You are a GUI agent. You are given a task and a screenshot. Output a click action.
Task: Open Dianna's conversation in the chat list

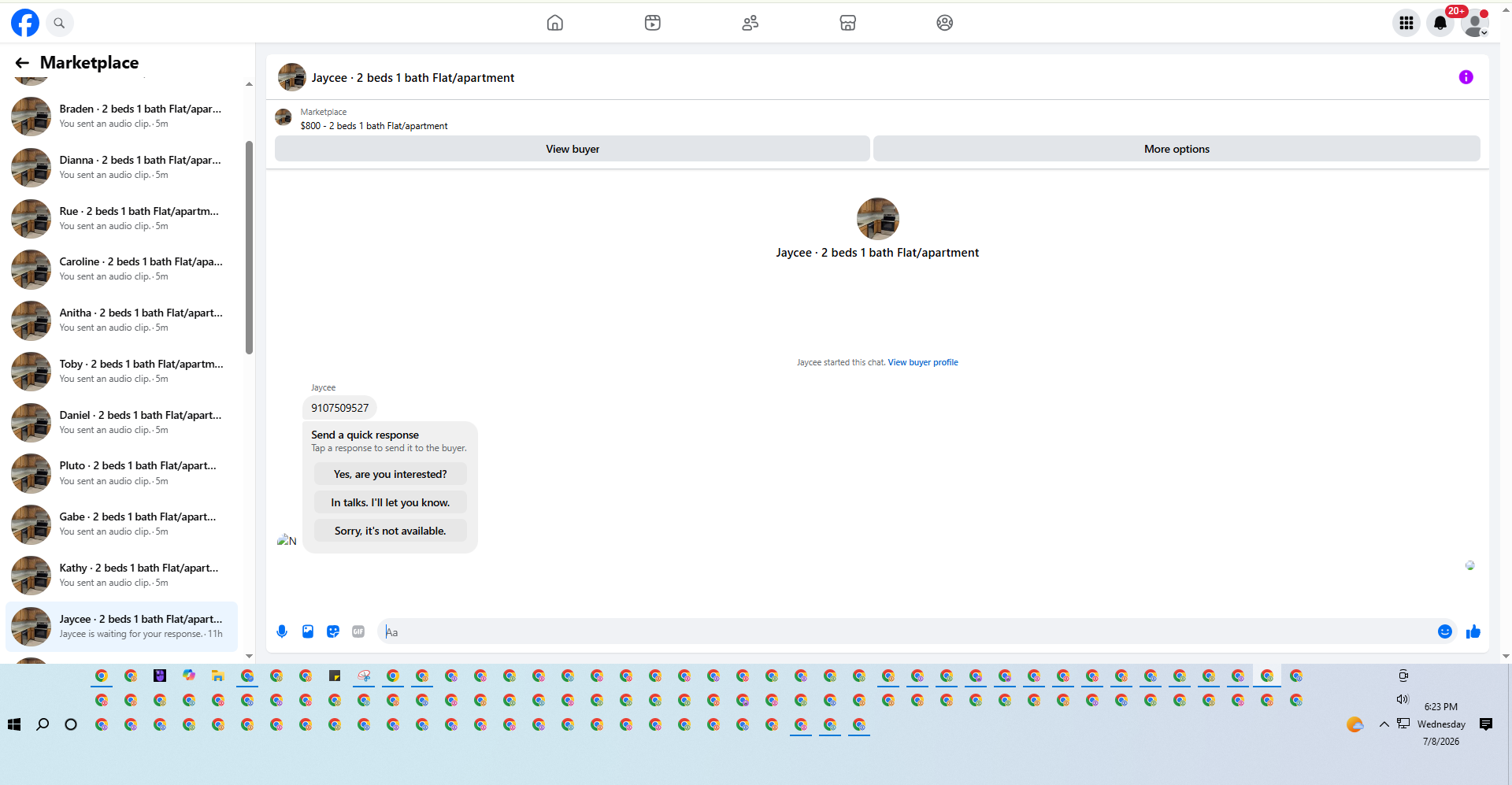click(122, 168)
